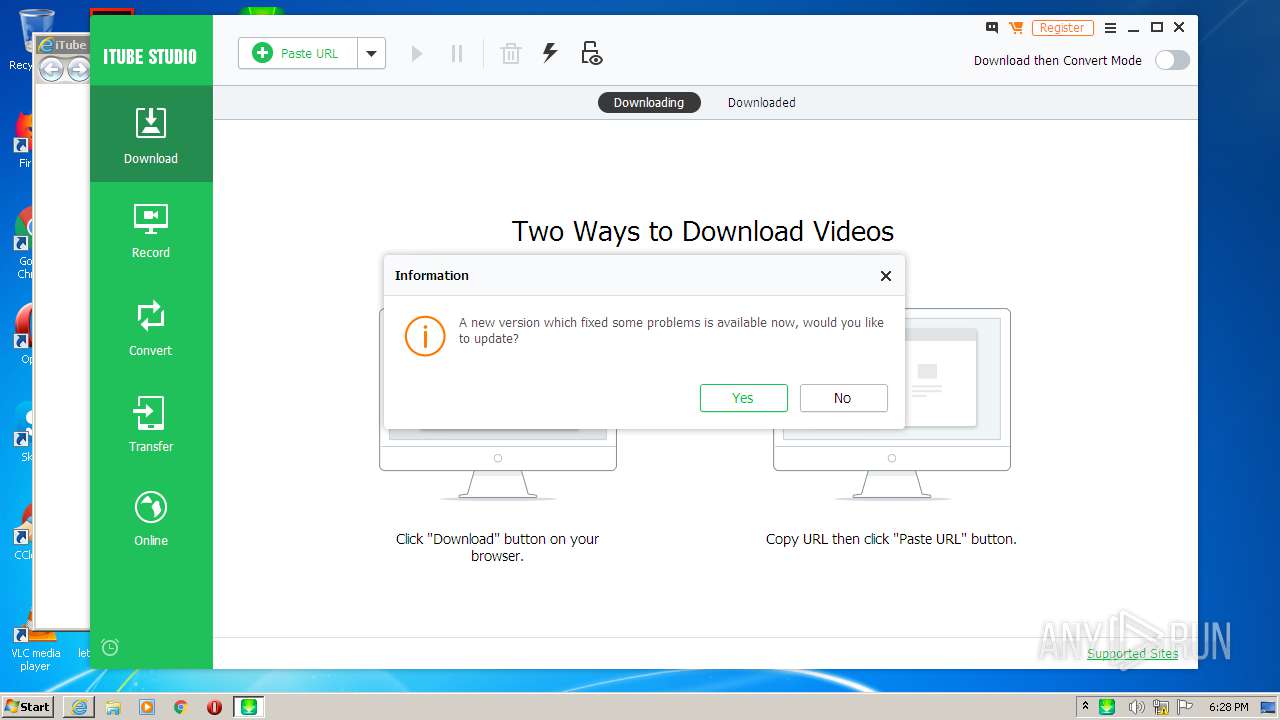Open the Supported Sites link

1133,654
